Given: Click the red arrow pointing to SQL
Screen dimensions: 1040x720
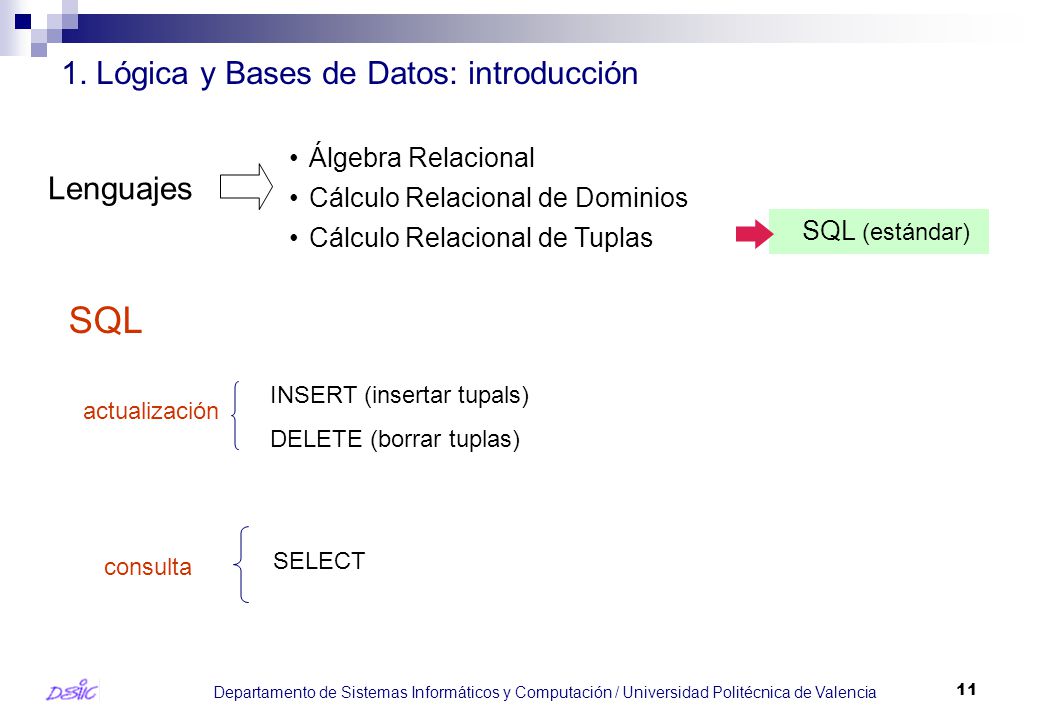Looking at the screenshot, I should pos(754,233).
